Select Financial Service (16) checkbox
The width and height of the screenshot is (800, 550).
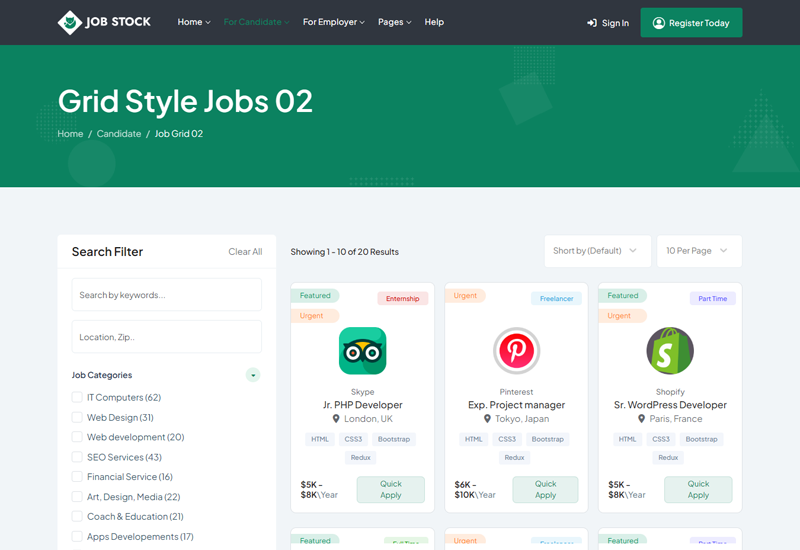[x=77, y=477]
